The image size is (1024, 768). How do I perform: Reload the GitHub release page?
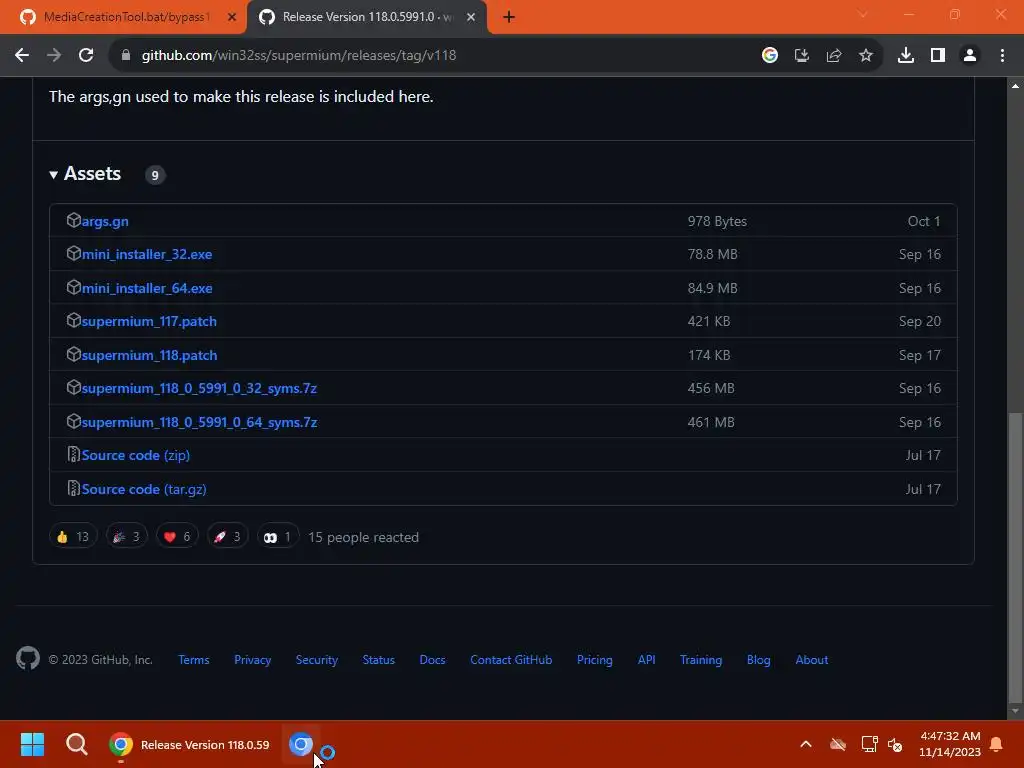click(86, 56)
